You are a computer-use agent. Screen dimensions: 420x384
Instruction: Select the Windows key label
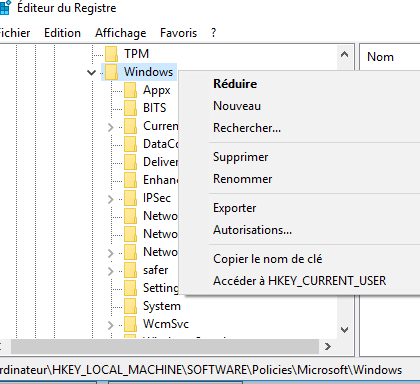[x=148, y=72]
